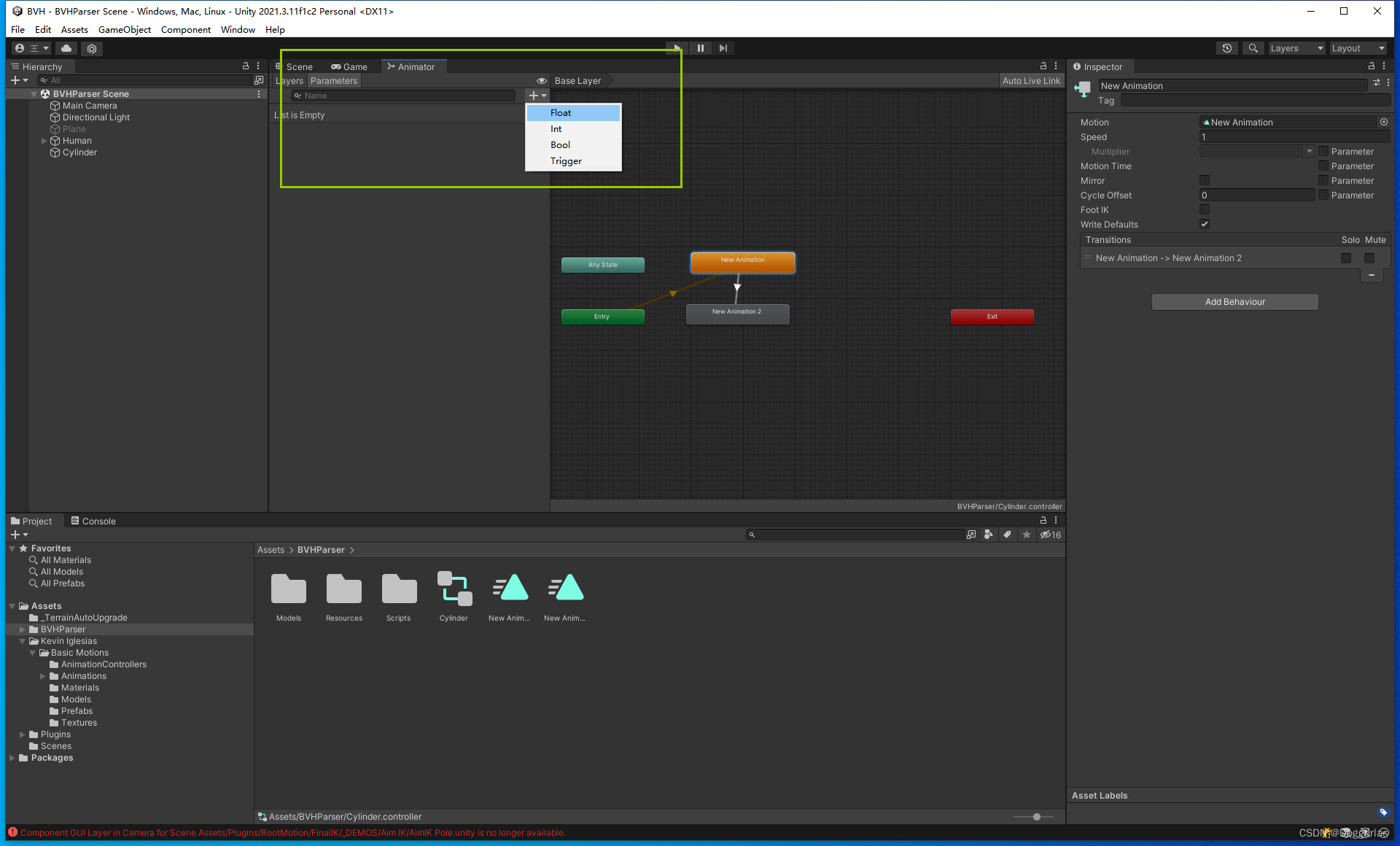This screenshot has height=846, width=1400.
Task: Click the Step forward button
Action: 723,48
